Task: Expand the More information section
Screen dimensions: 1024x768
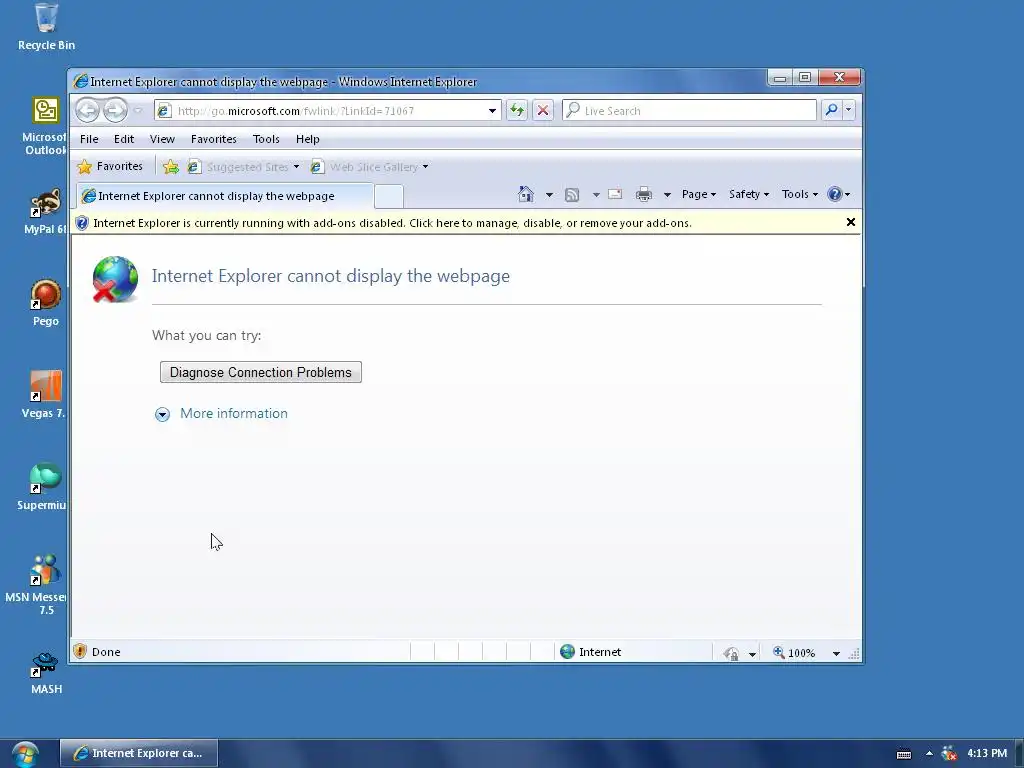Action: [x=221, y=413]
